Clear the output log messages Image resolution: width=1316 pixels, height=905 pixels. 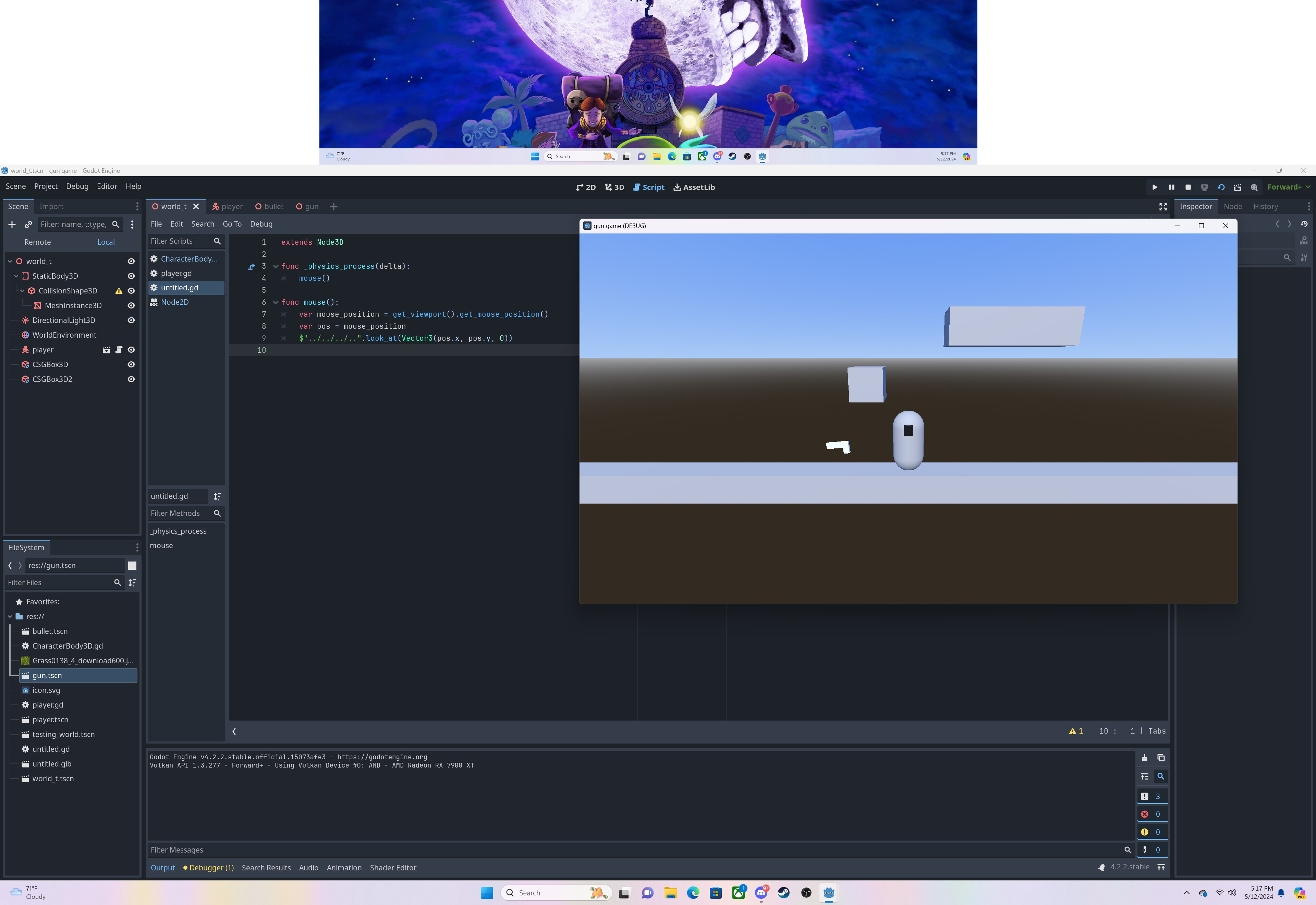1144,758
